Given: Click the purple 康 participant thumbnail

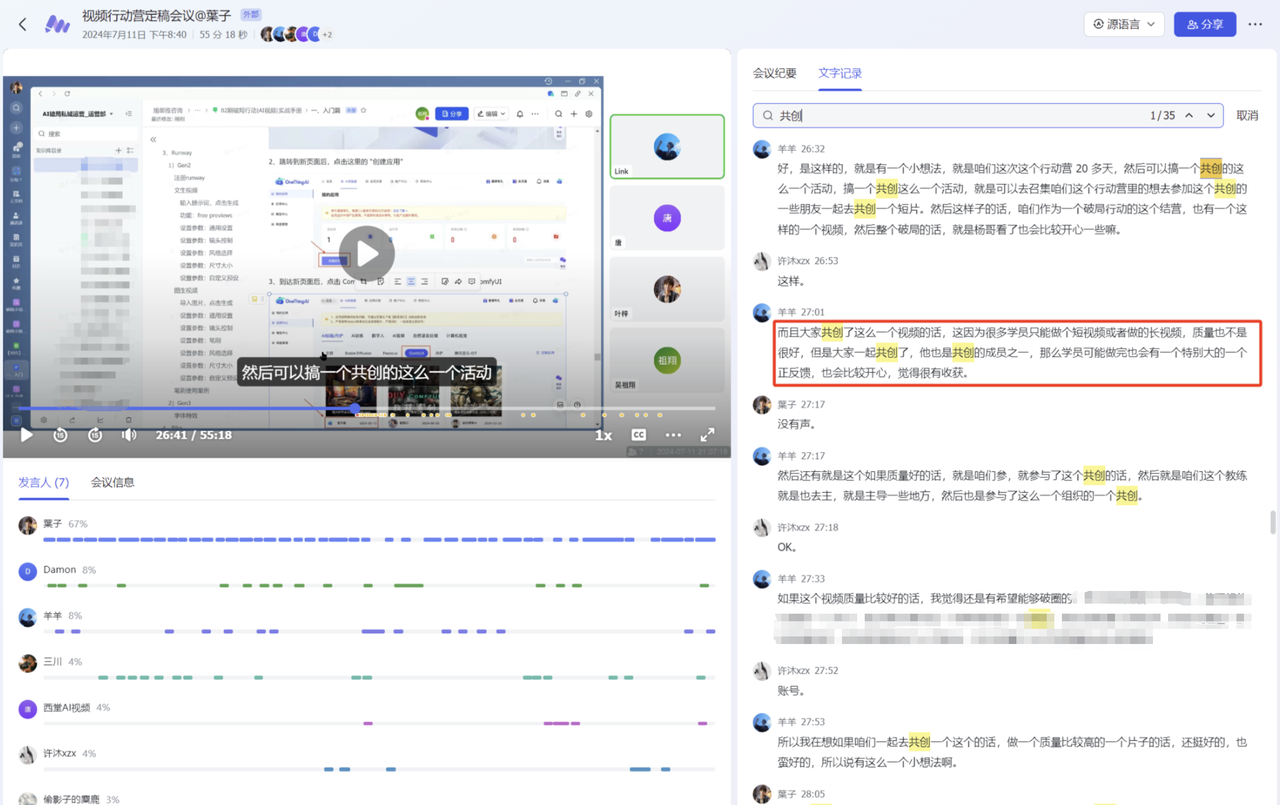Looking at the screenshot, I should [x=667, y=218].
